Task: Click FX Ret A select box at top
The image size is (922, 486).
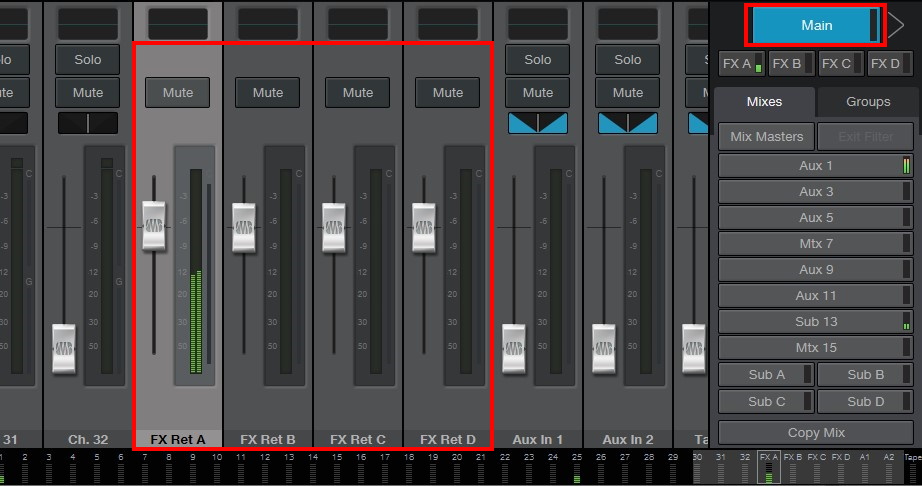Action: (x=178, y=24)
